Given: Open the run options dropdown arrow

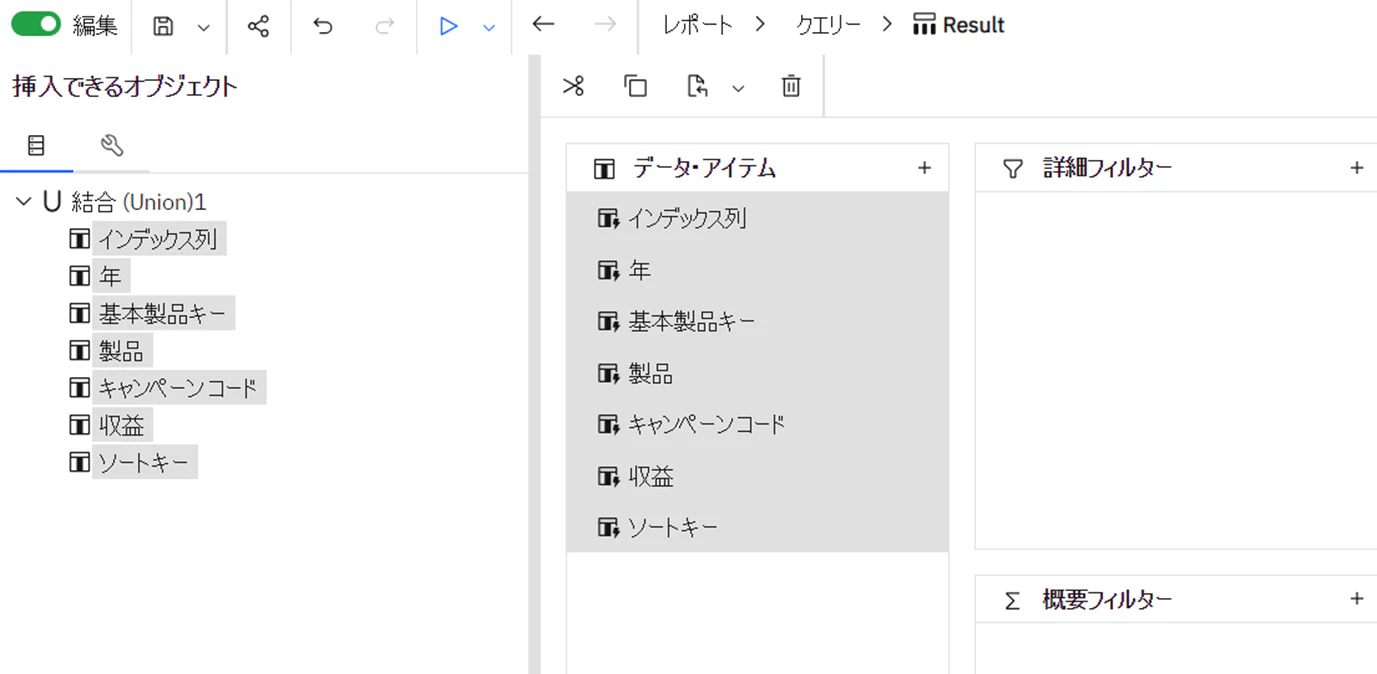Looking at the screenshot, I should coord(489,28).
